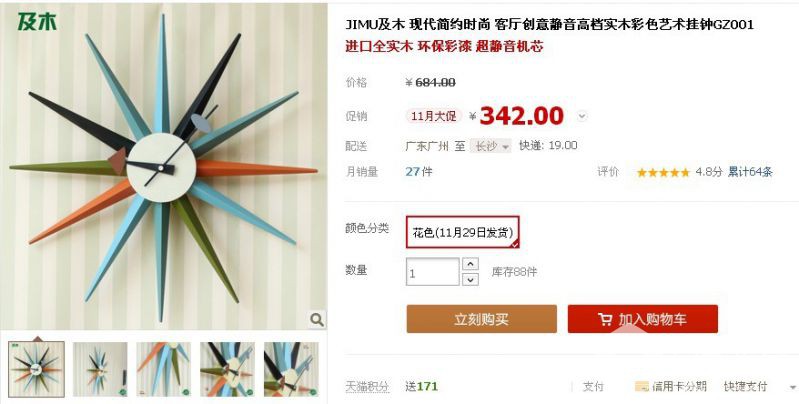Screen dimensions: 799x404
Task: Expand the promotion price details arrow
Action: click(582, 117)
